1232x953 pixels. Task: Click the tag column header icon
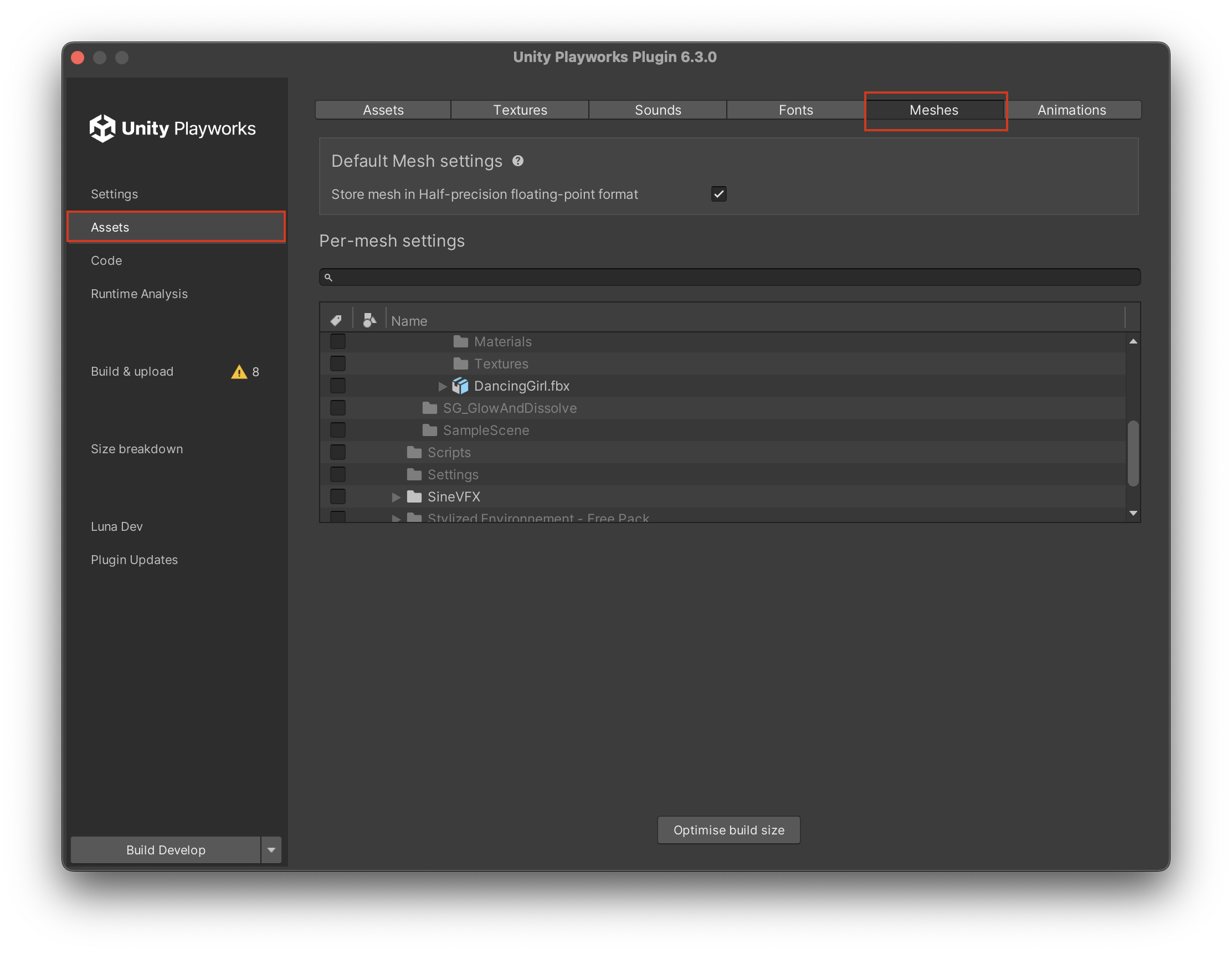coord(336,320)
